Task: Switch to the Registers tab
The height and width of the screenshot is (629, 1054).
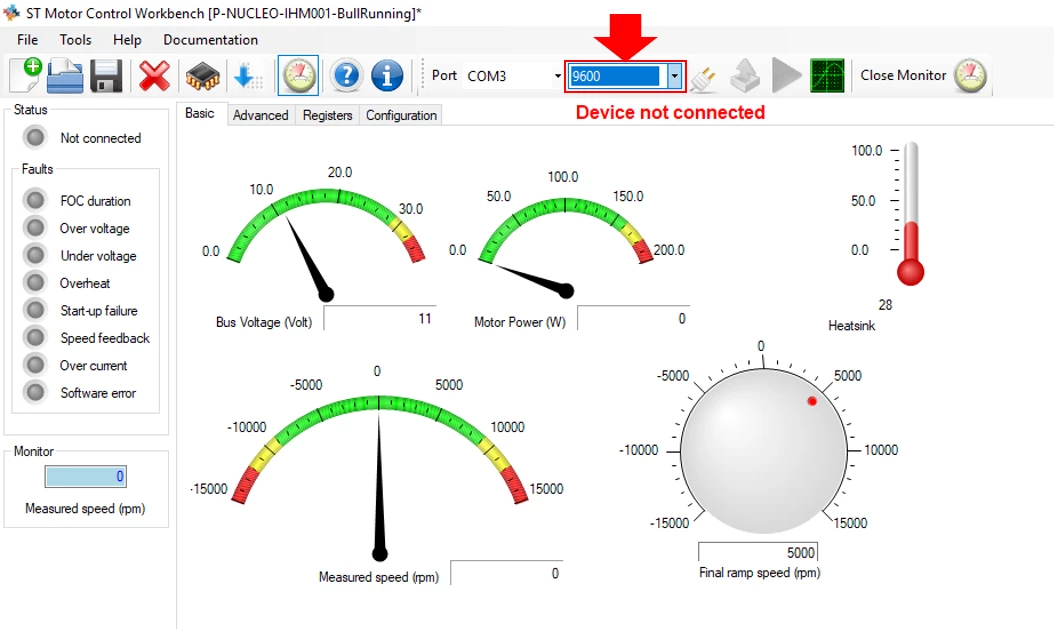Action: coord(327,115)
